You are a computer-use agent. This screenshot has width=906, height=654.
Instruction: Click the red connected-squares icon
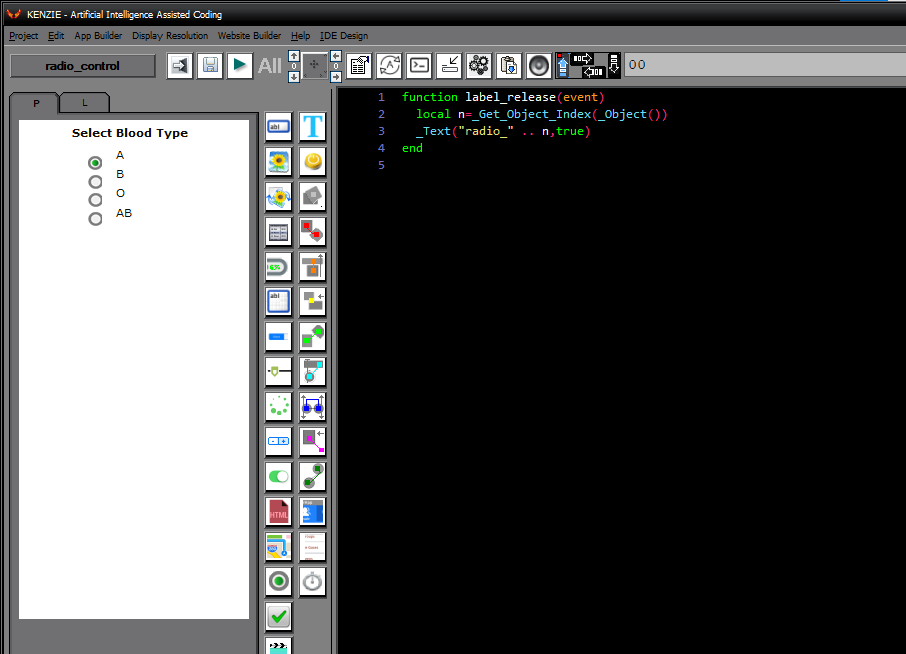pyautogui.click(x=313, y=232)
